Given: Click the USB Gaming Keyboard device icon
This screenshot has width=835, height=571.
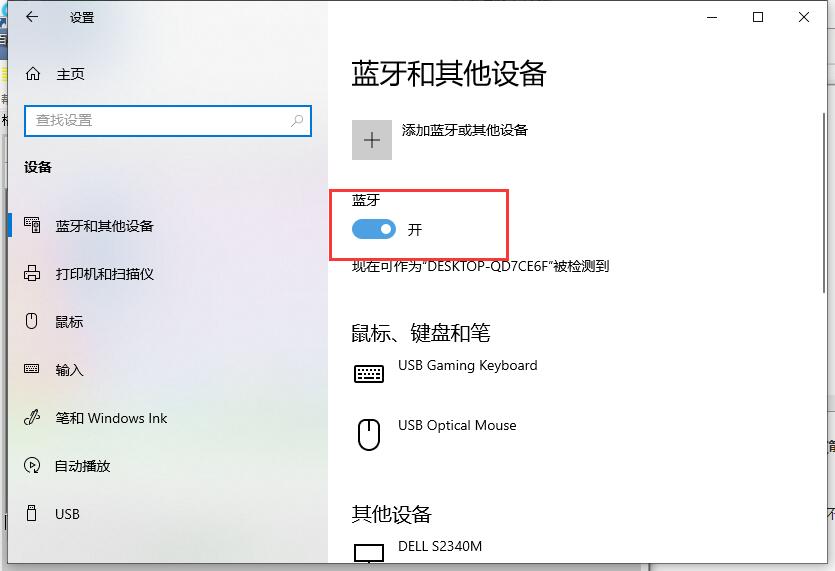Looking at the screenshot, I should pos(369,374).
